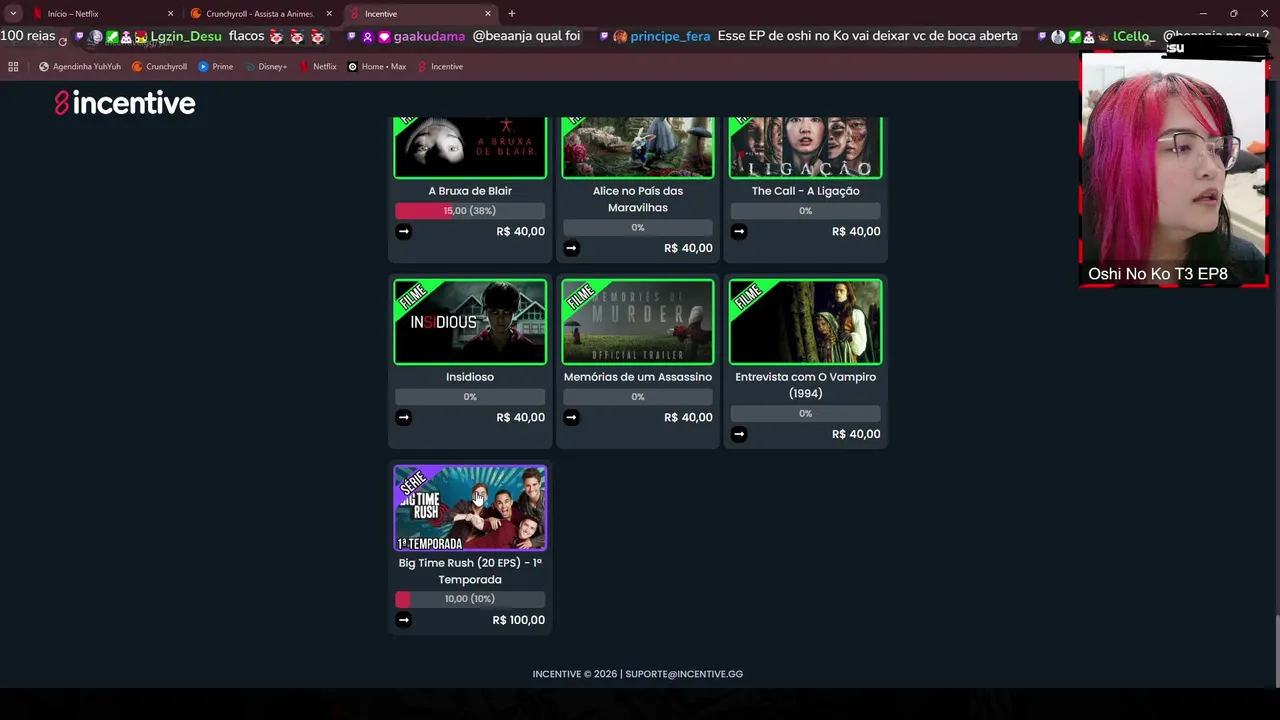Open the Crunchyroll bookmark

(159, 67)
